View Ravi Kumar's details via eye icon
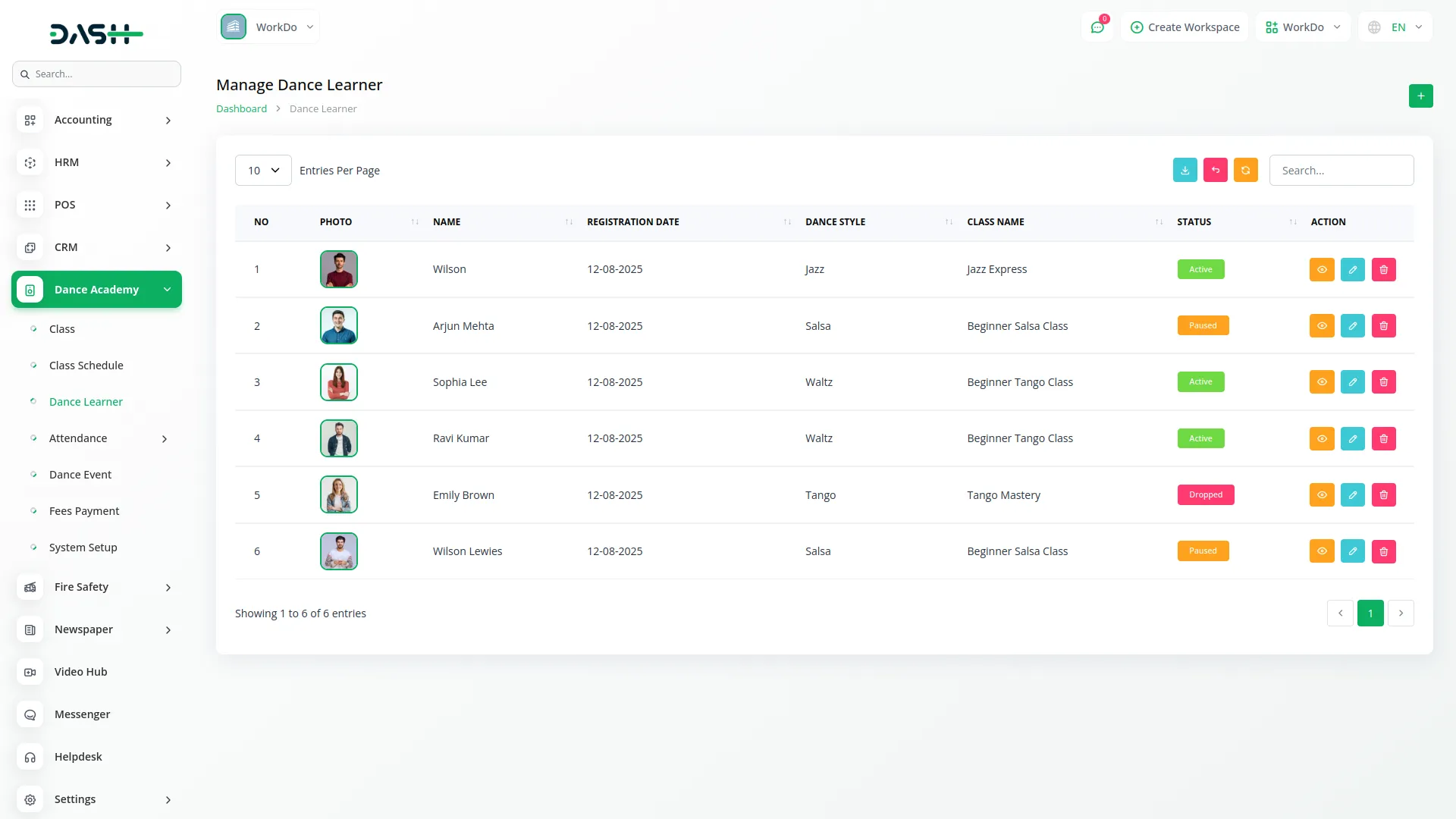The height and width of the screenshot is (819, 1456). (x=1321, y=438)
